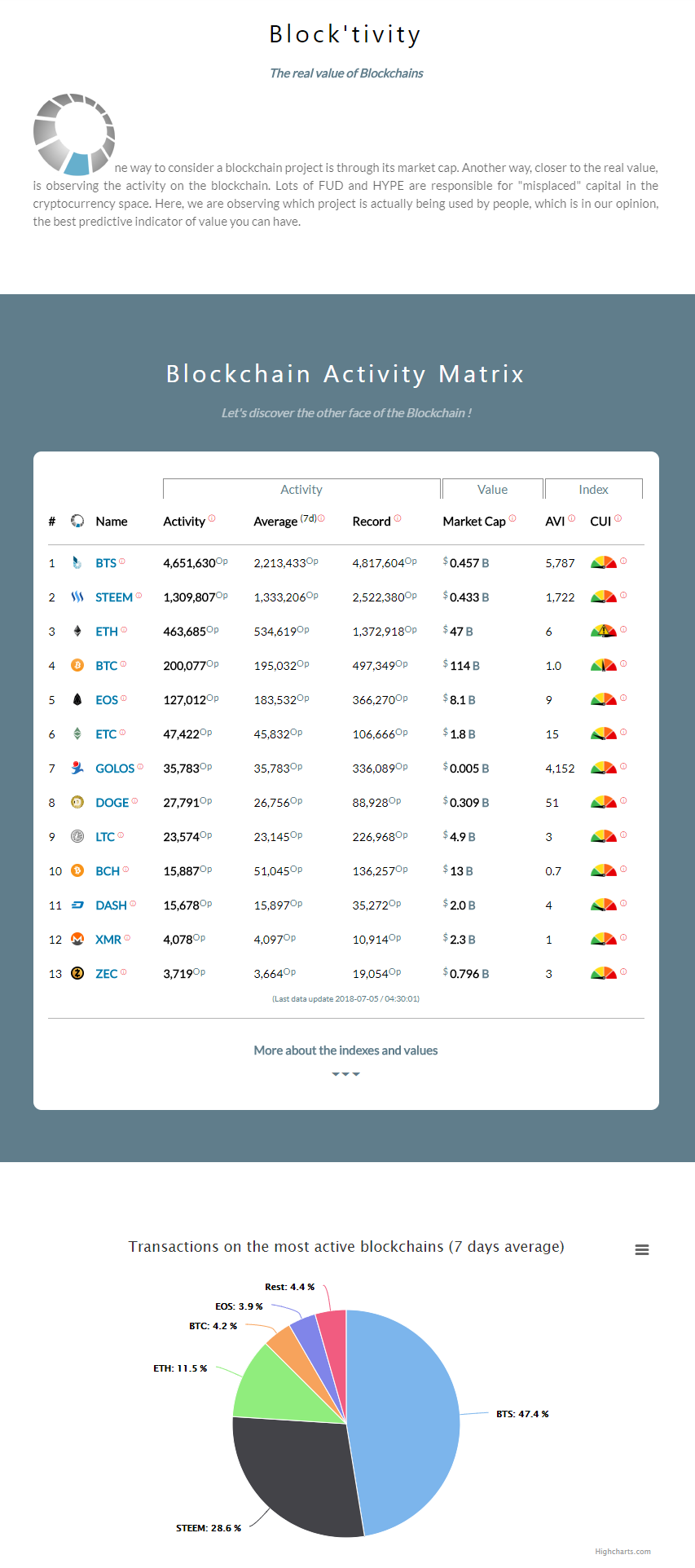This screenshot has width=695, height=1568.
Task: Click the info icon next to AVI header
Action: coord(572,518)
